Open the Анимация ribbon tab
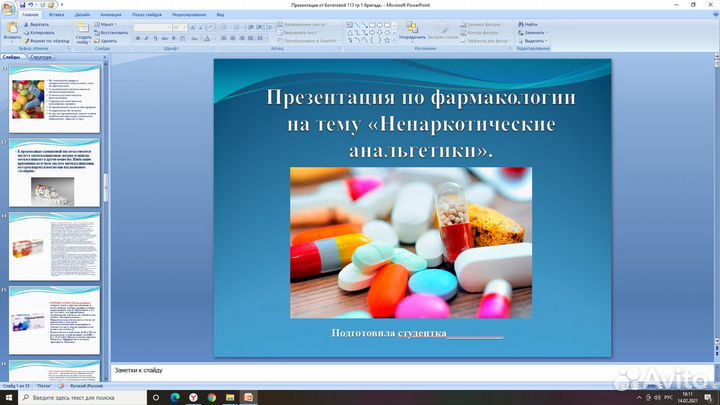Image resolution: width=720 pixels, height=405 pixels. click(x=111, y=15)
